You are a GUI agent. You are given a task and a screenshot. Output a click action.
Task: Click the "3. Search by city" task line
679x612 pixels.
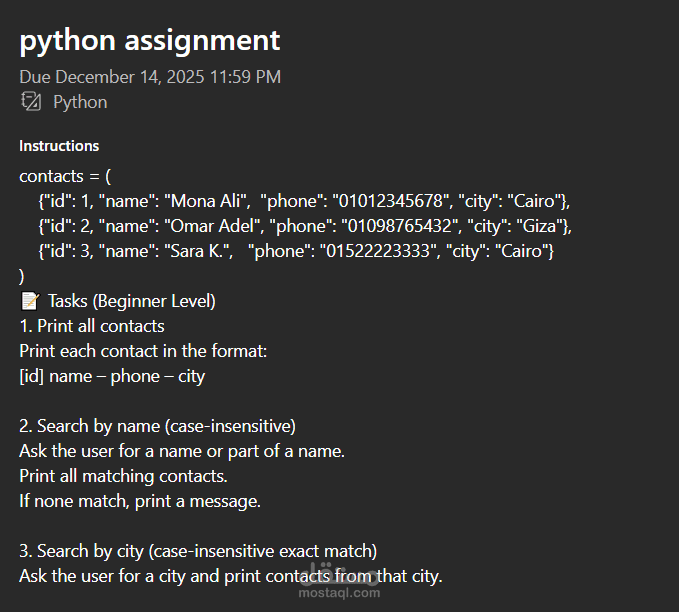[x=198, y=551]
